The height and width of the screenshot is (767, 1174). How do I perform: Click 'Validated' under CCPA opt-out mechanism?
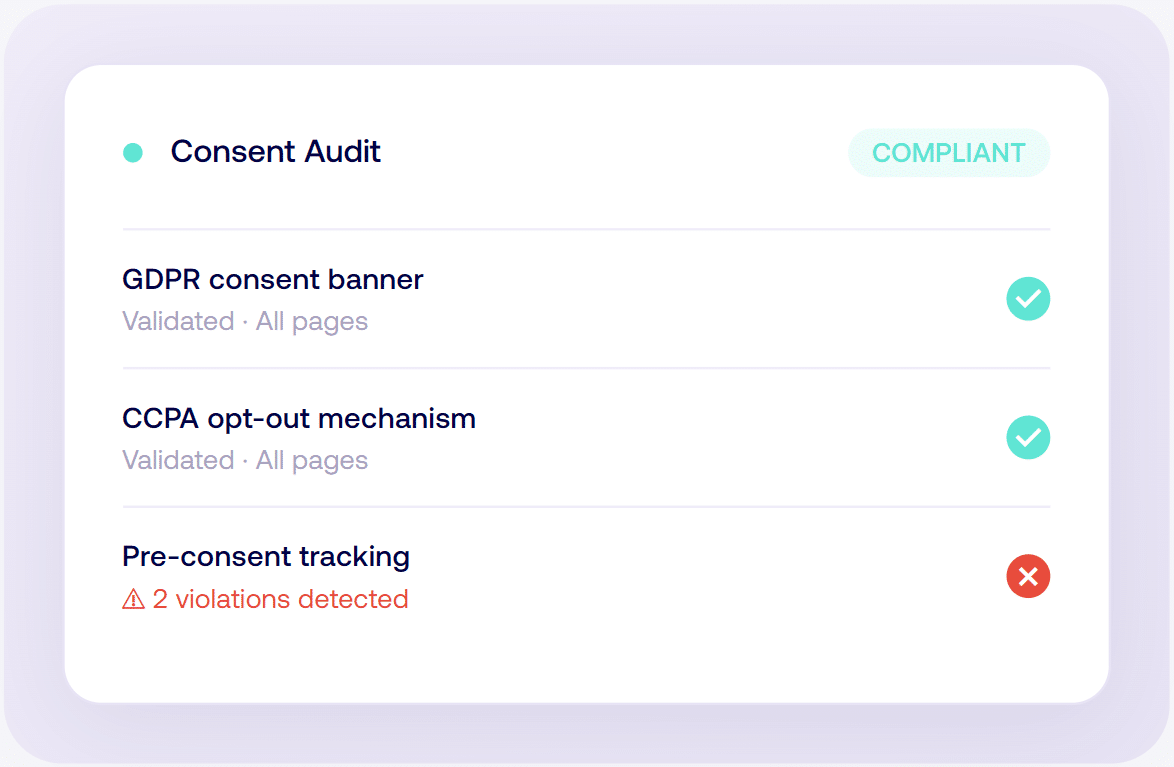[x=178, y=461]
